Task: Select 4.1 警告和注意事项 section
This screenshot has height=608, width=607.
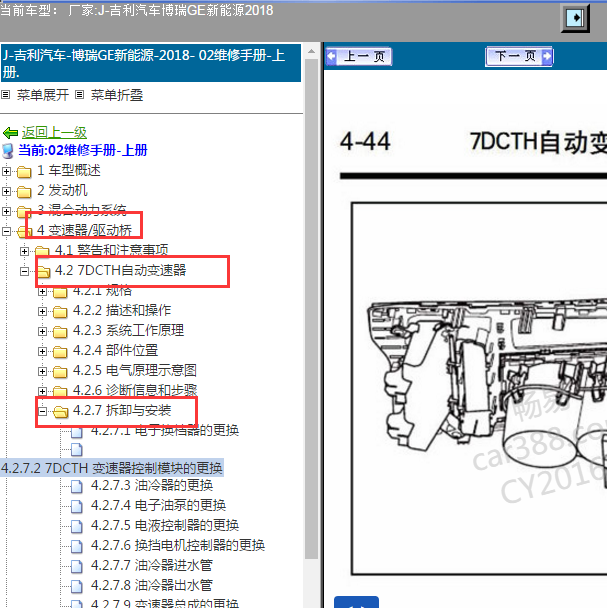Action: [112, 250]
